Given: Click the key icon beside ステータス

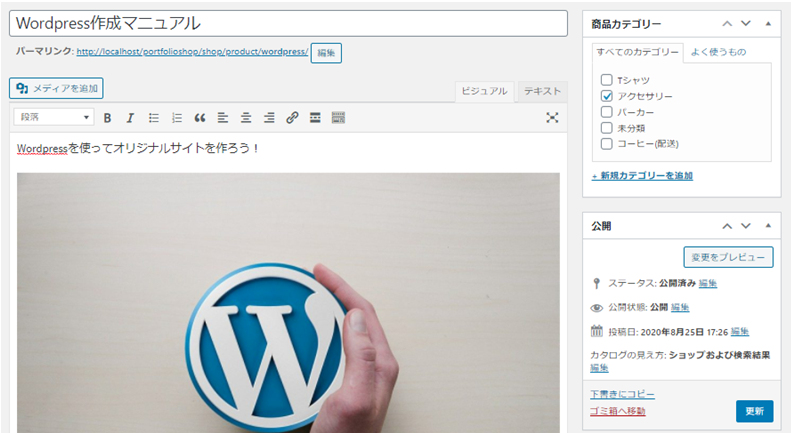Looking at the screenshot, I should click(597, 283).
